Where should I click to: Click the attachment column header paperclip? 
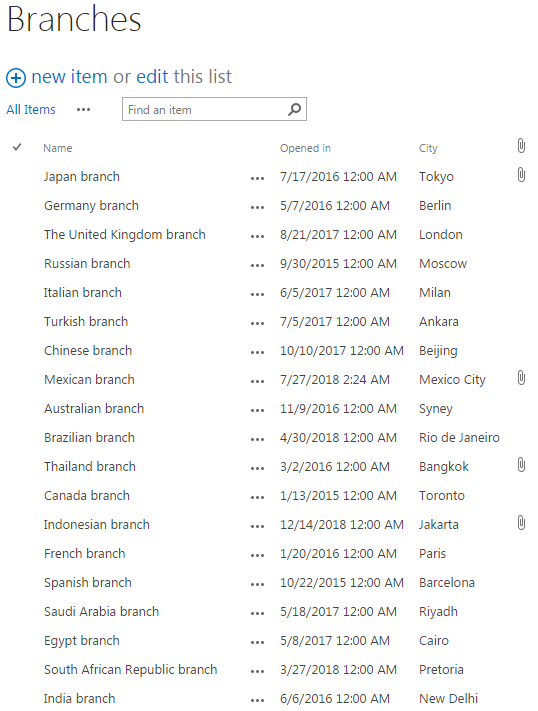click(x=521, y=146)
